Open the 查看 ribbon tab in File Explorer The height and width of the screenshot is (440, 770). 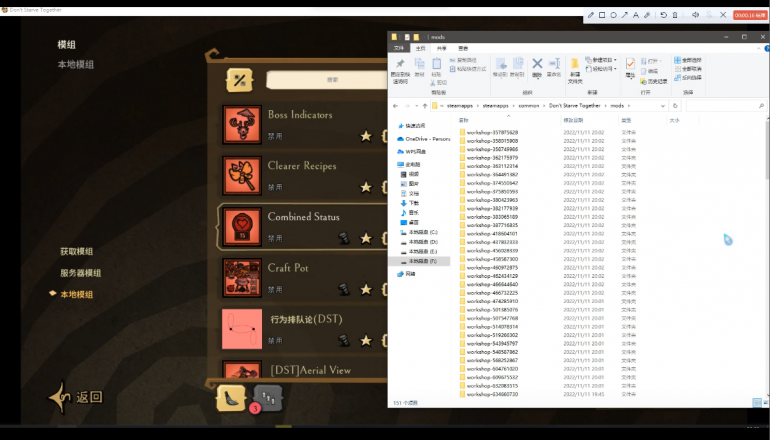click(x=463, y=48)
